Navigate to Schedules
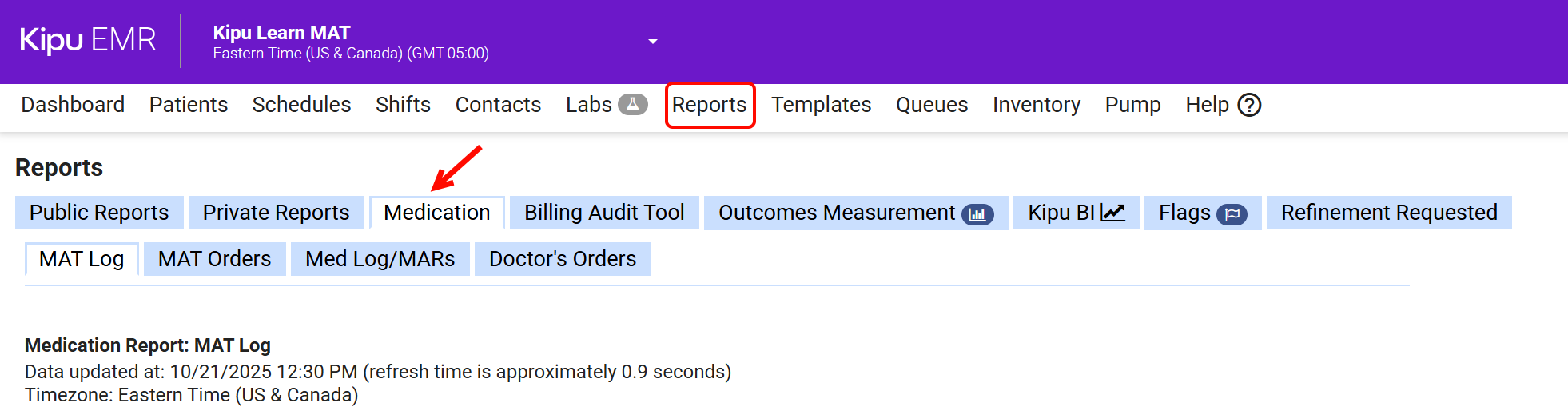This screenshot has height=419, width=1568. 301,105
